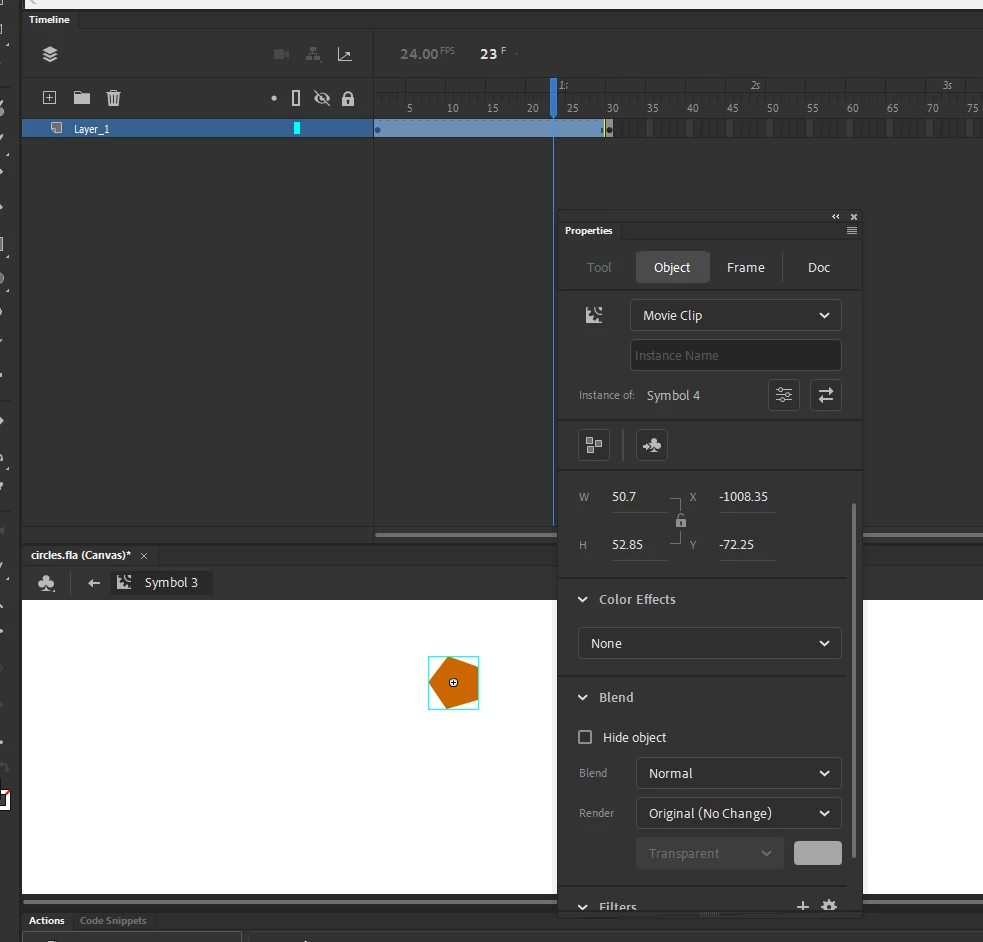
Task: Switch to the Frame properties tab
Action: (x=745, y=268)
